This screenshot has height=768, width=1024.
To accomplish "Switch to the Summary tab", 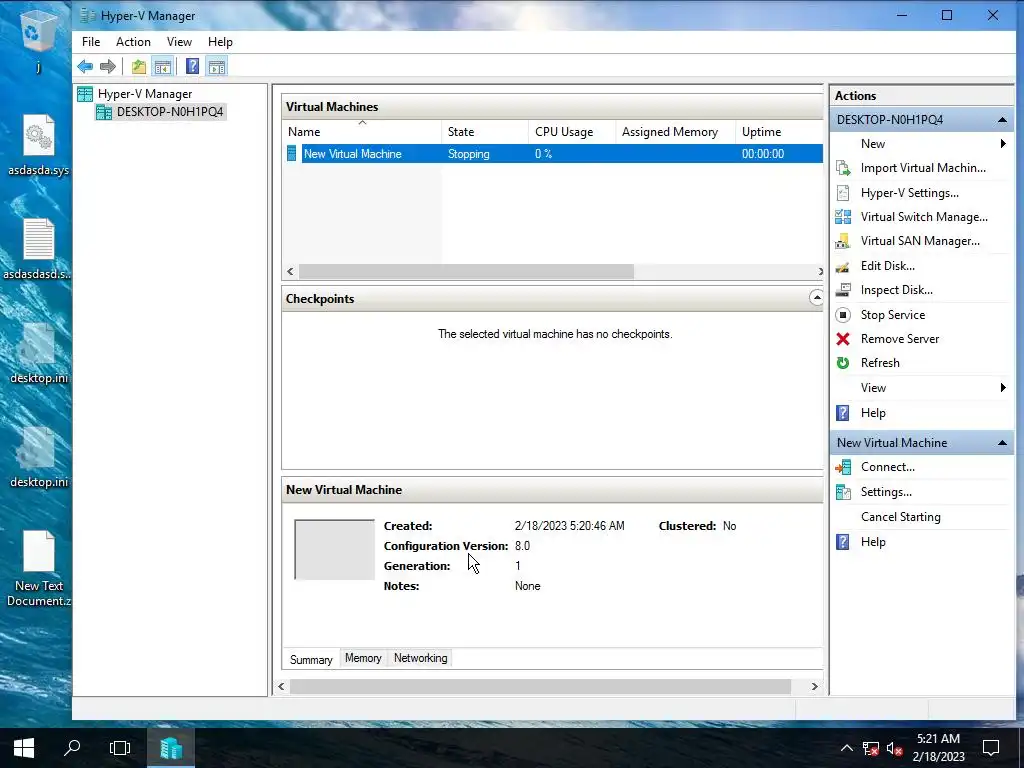I will point(311,660).
